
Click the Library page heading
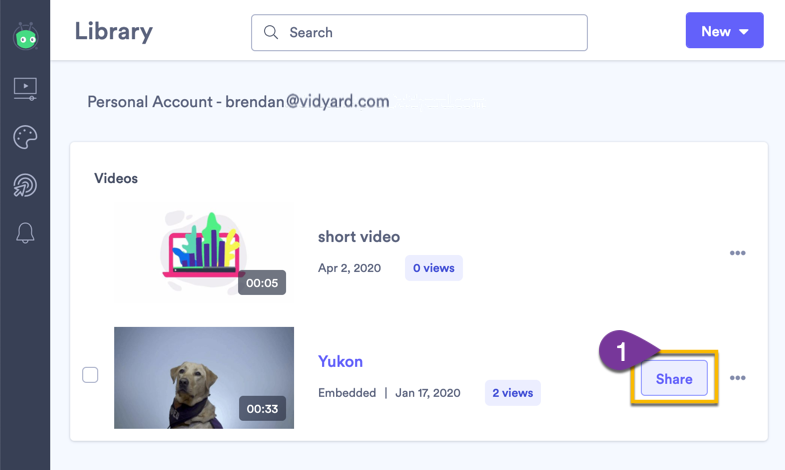113,31
